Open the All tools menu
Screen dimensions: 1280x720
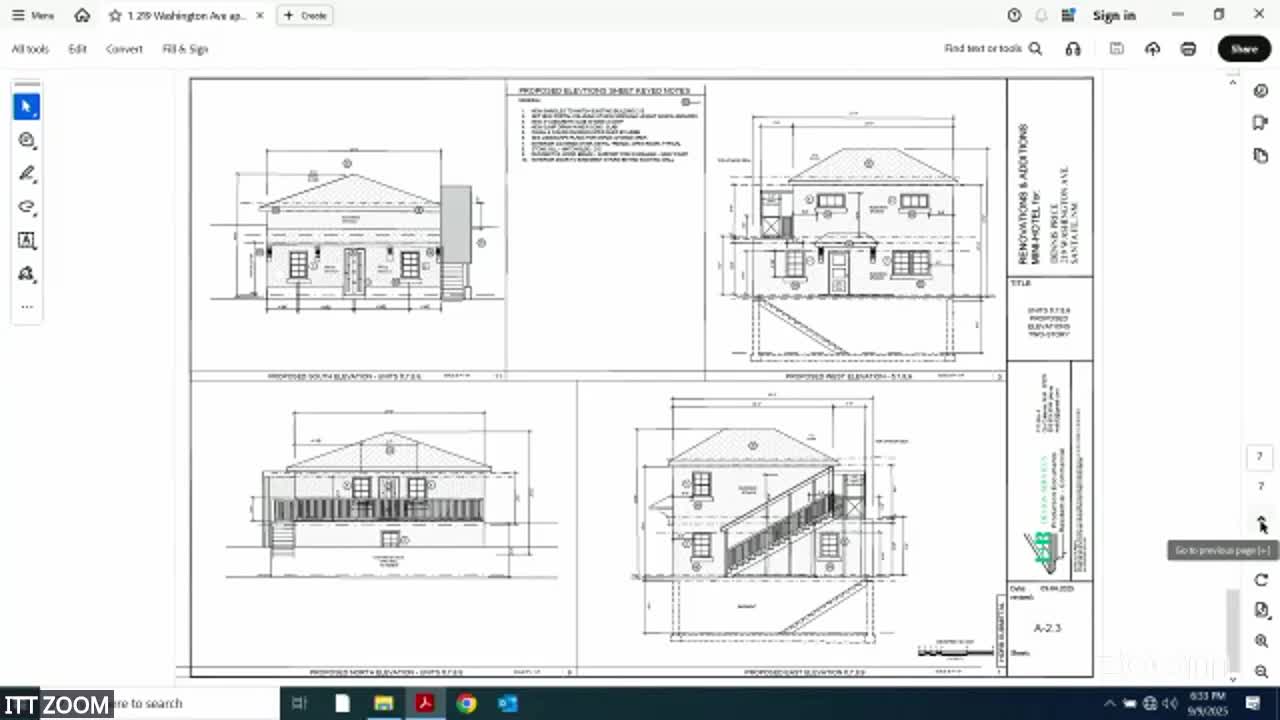[30, 49]
